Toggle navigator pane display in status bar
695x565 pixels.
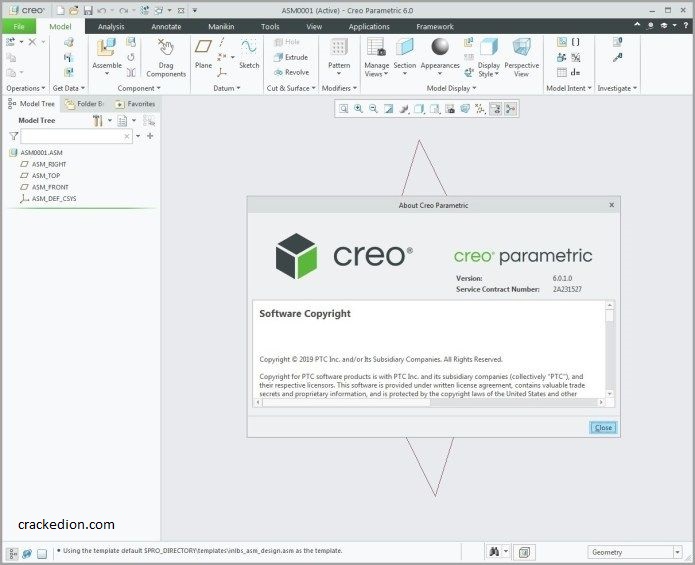pyautogui.click(x=13, y=553)
